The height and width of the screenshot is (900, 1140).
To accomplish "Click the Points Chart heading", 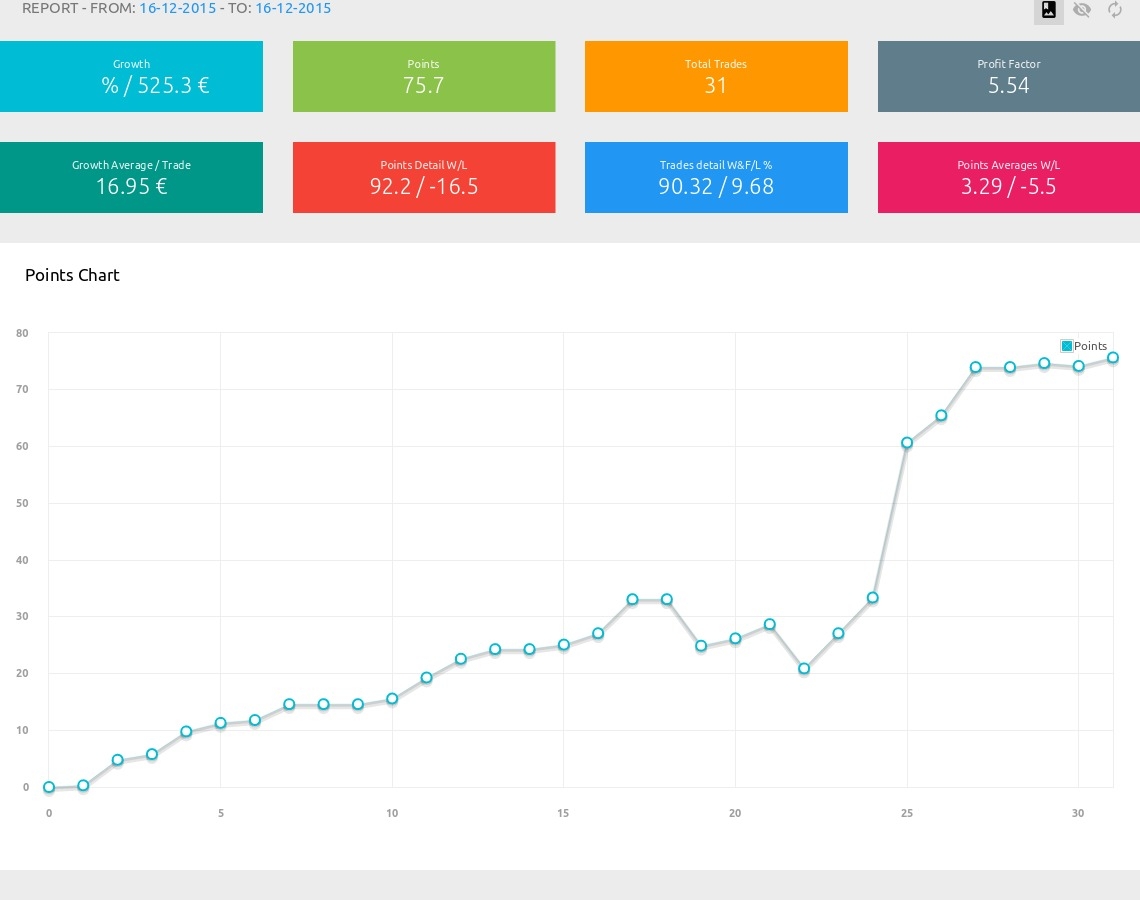I will coord(72,275).
